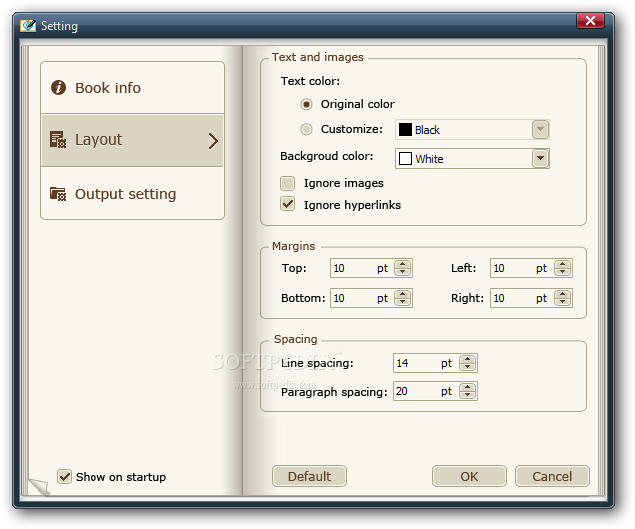Increase the Right margin value

[x=562, y=294]
